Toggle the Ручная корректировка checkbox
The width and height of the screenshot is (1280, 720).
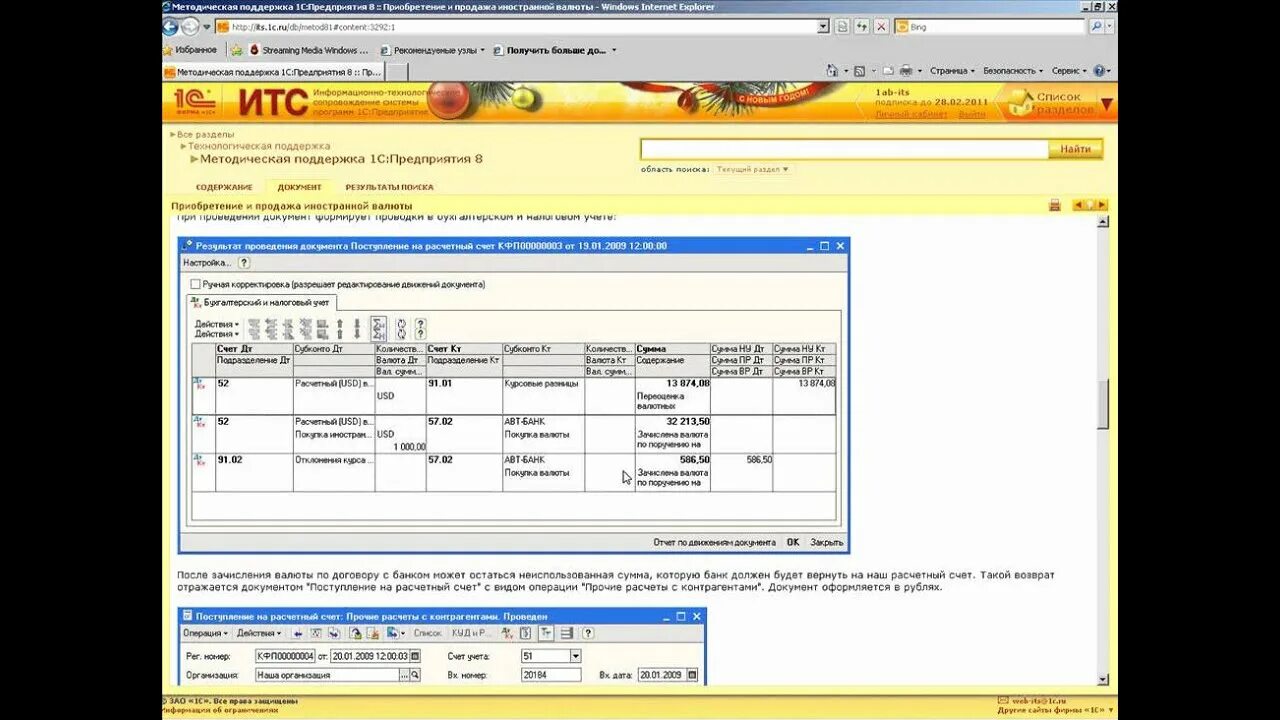pos(195,284)
